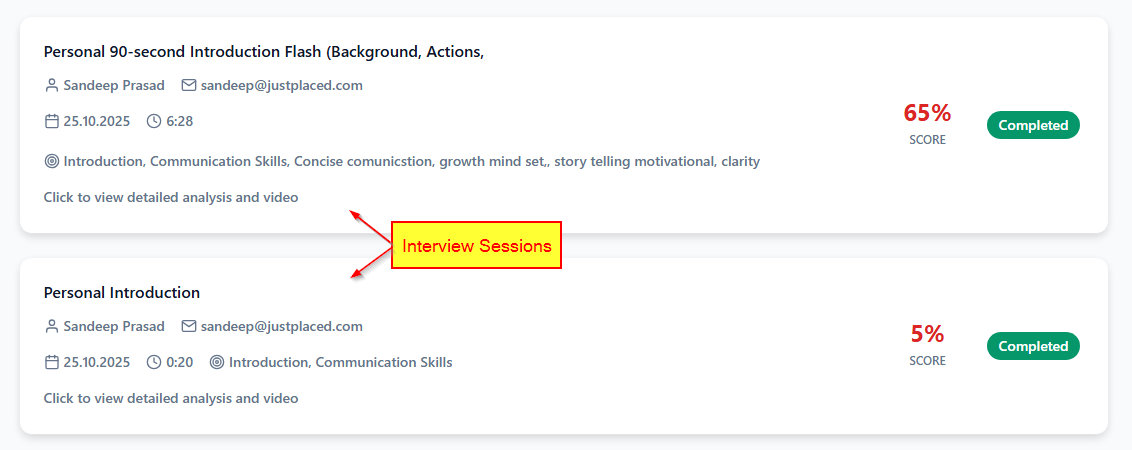Screen dimensions: 1132x450
Task: Click the clock icon next to 0:20
Action: [154, 363]
